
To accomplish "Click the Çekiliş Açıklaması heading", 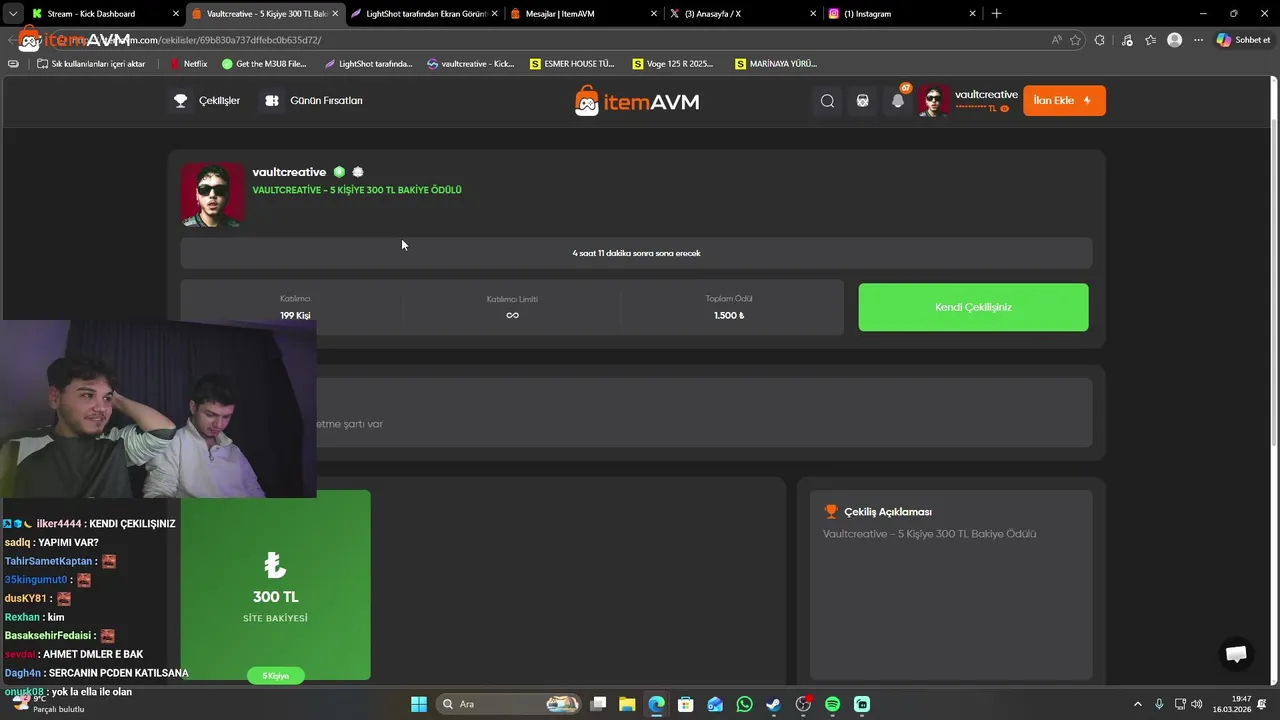I will [887, 511].
